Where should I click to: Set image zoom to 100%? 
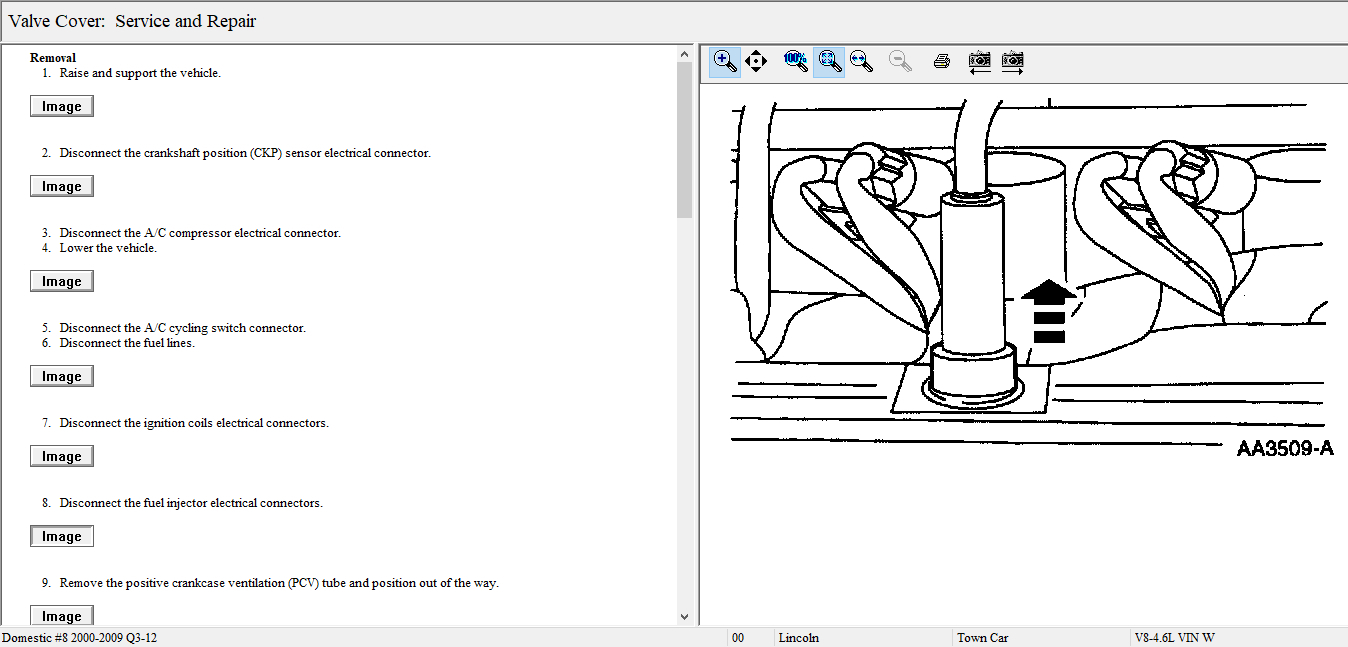[x=795, y=61]
